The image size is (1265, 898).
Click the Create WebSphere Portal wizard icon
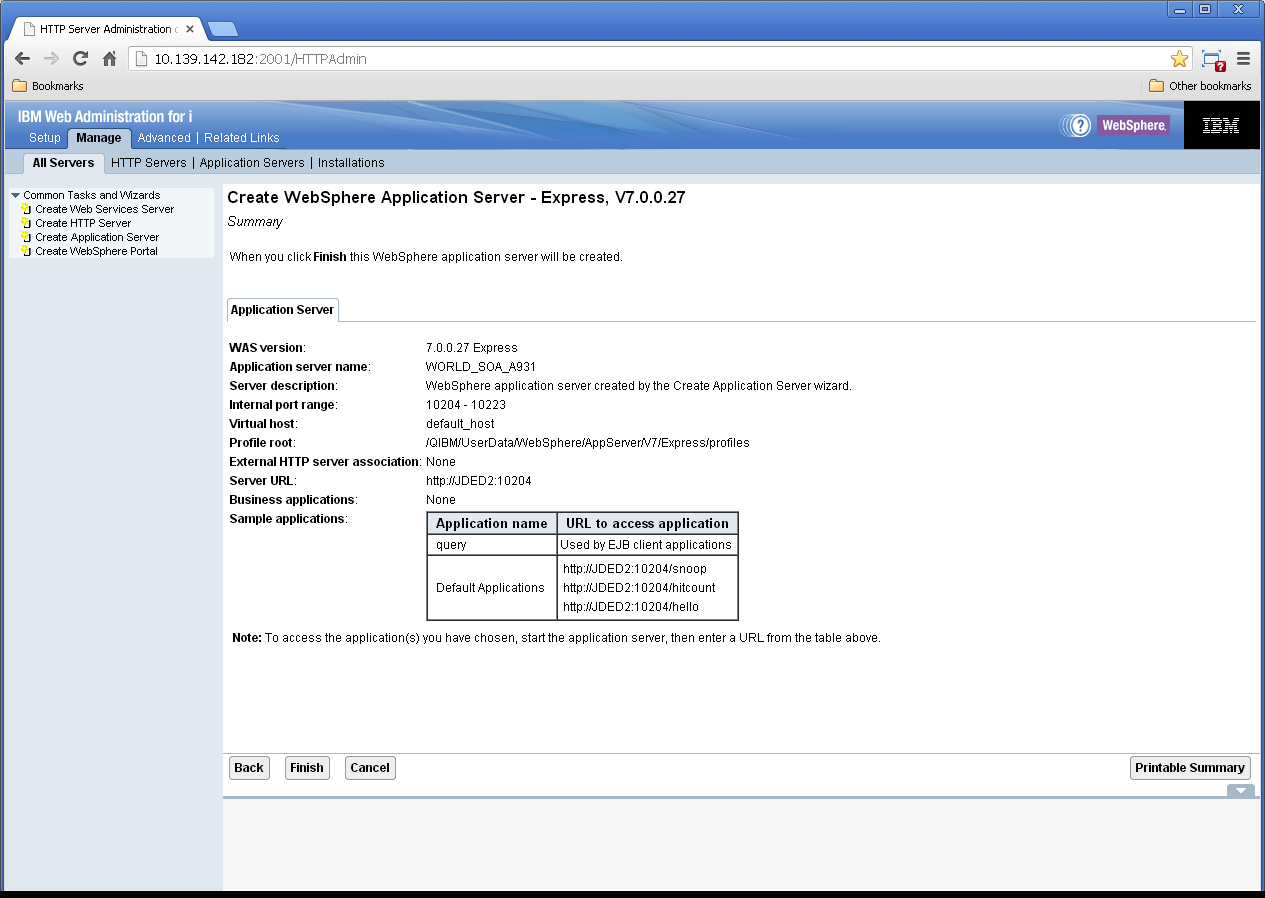26,251
